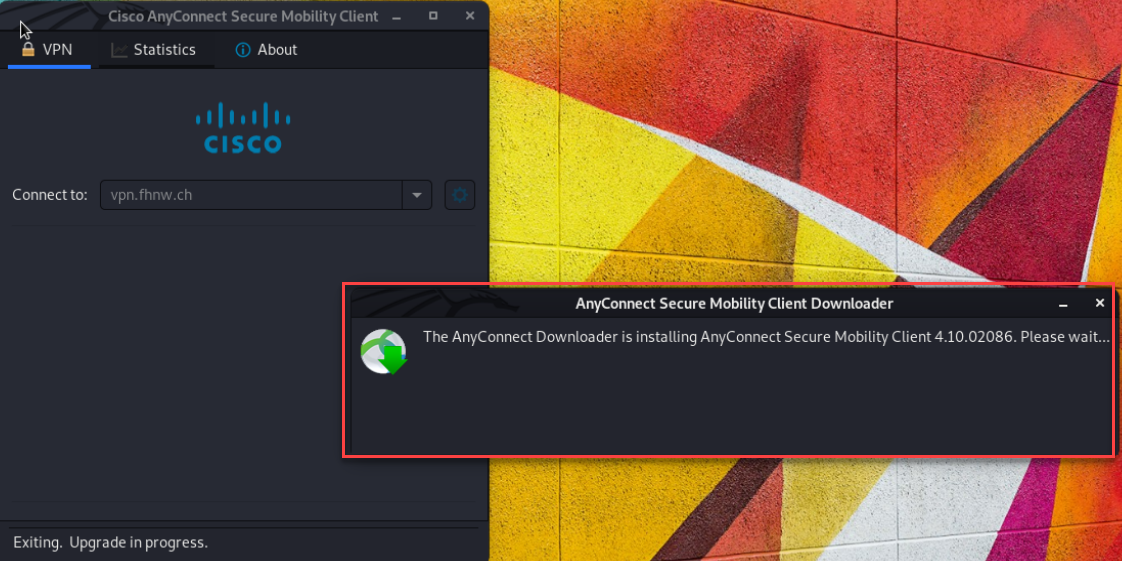Click the Cisco logo
1122x561 pixels.
243,128
